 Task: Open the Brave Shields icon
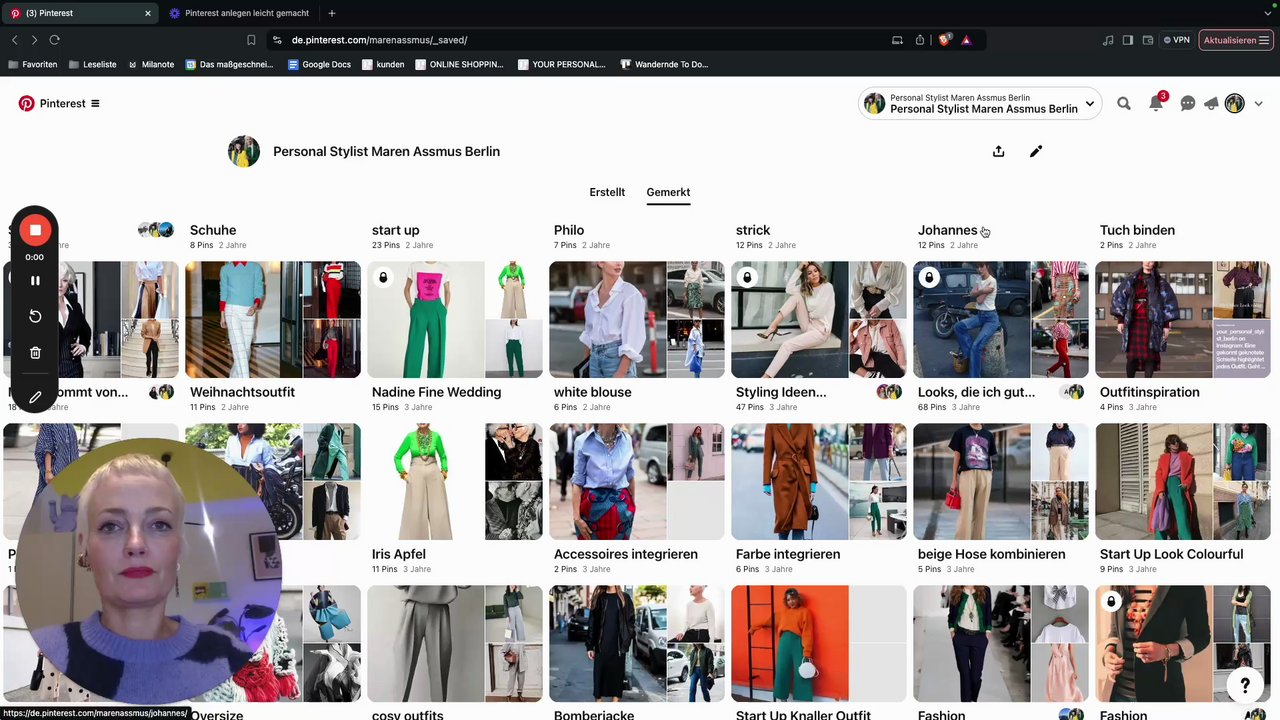pos(944,40)
